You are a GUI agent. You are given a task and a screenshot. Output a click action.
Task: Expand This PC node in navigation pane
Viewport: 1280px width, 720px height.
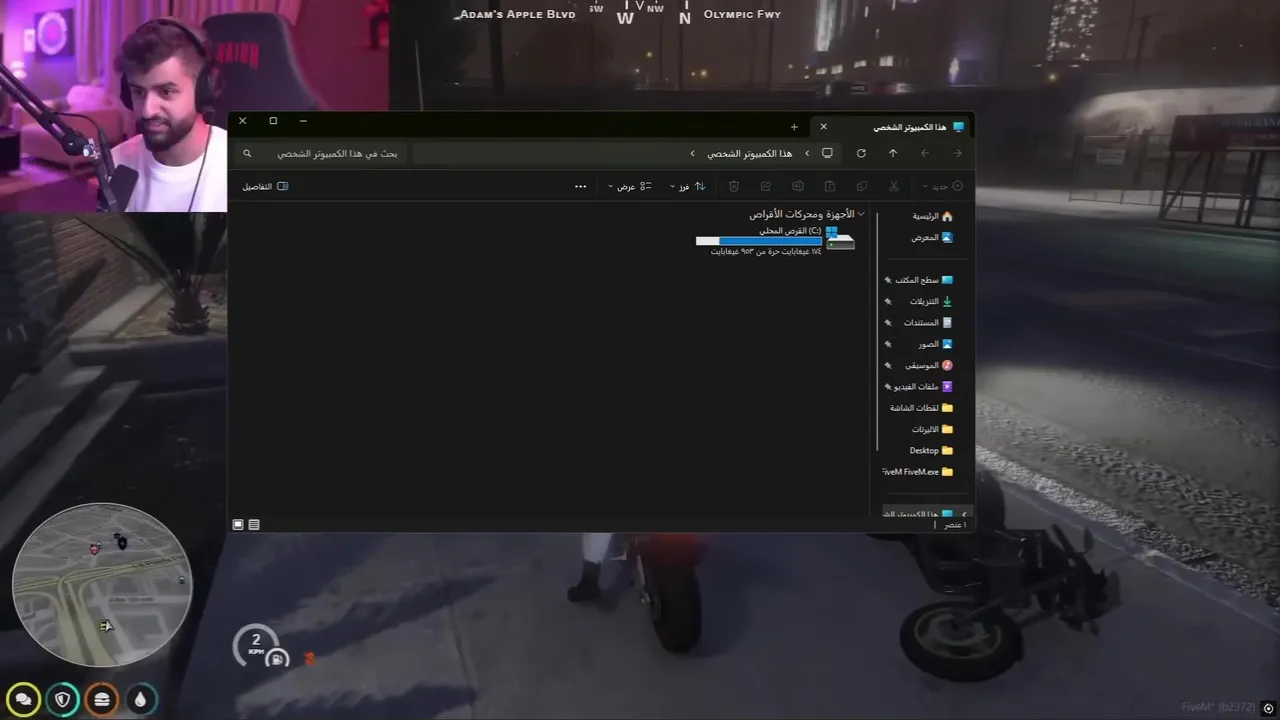coord(964,514)
